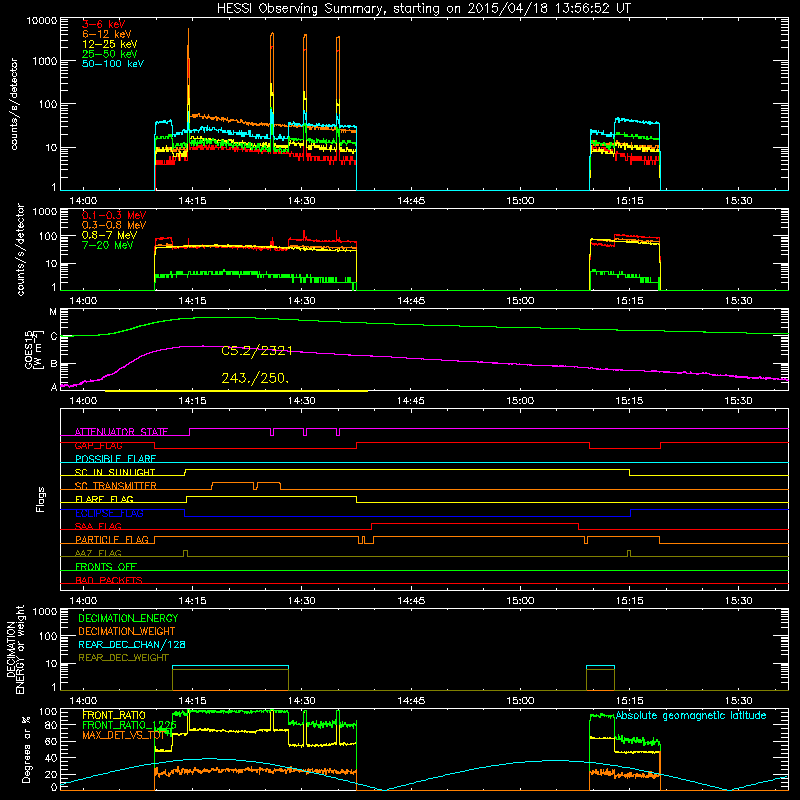Click the 10000 y-axis value of the top panel
The width and height of the screenshot is (800, 800).
coord(42,21)
